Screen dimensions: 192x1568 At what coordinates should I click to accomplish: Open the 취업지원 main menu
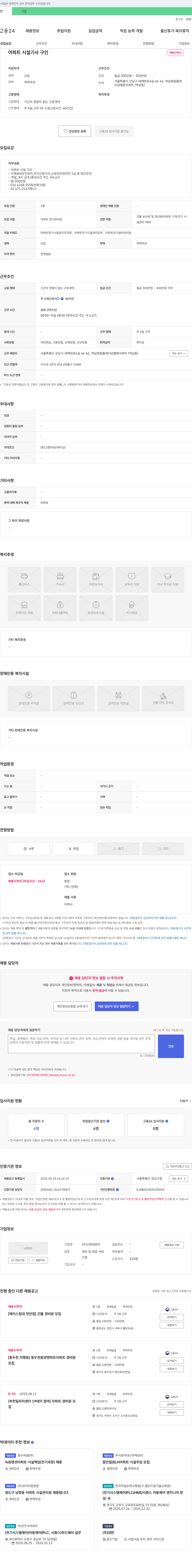(x=64, y=31)
